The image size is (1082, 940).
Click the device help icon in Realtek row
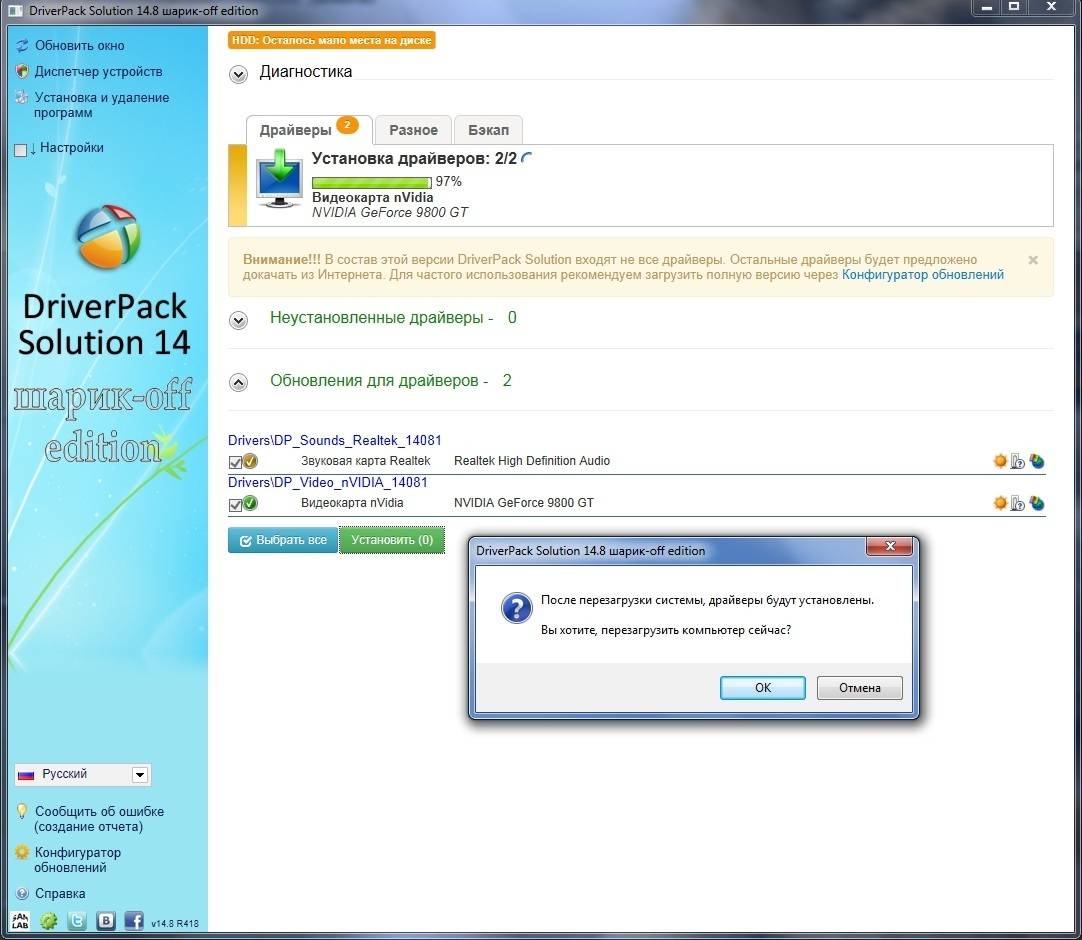pyautogui.click(x=1018, y=461)
